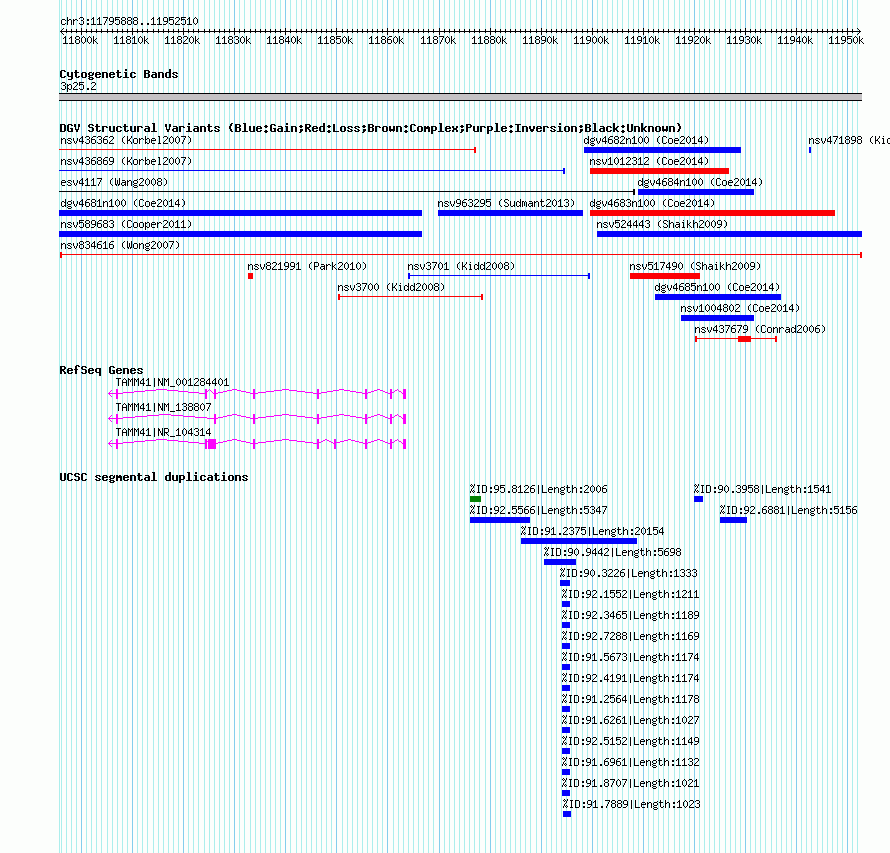Open the nsv517490 (Shaikh2009) red bar
Viewport: 890px width, 853px height.
click(665, 276)
